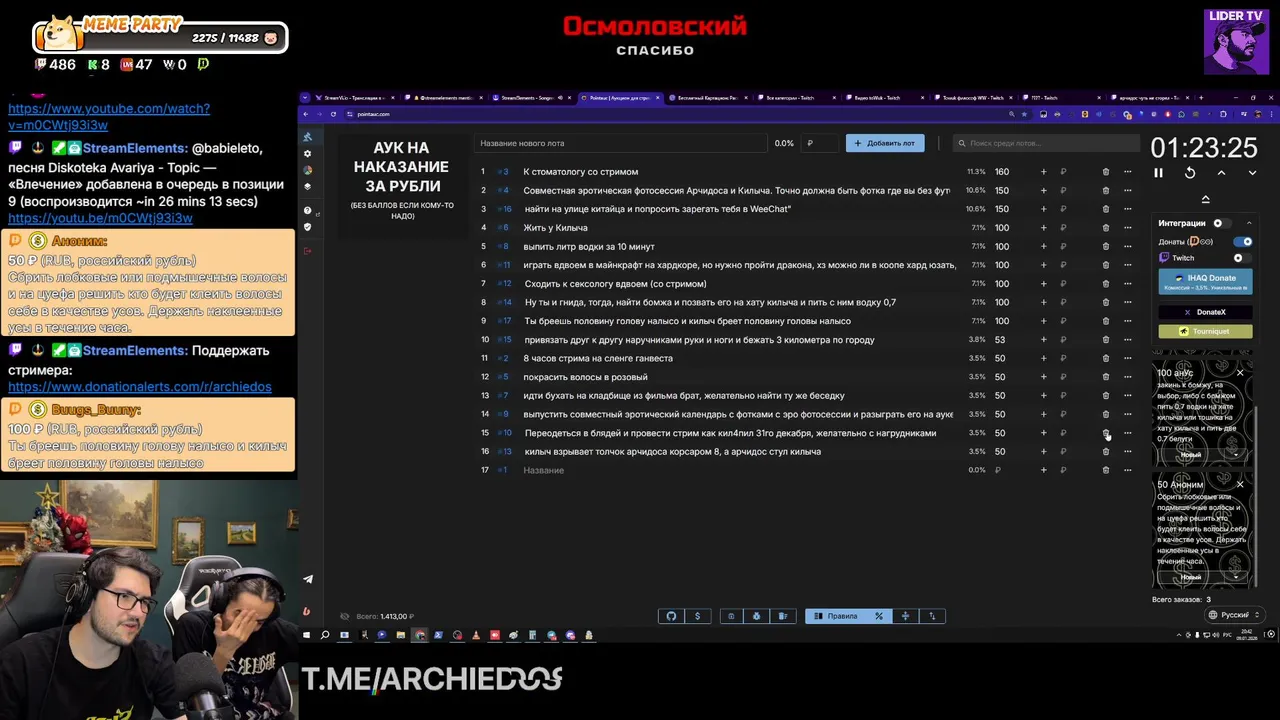Toggle percent display in bottom toolbar
This screenshot has width=1280, height=720.
[879, 616]
